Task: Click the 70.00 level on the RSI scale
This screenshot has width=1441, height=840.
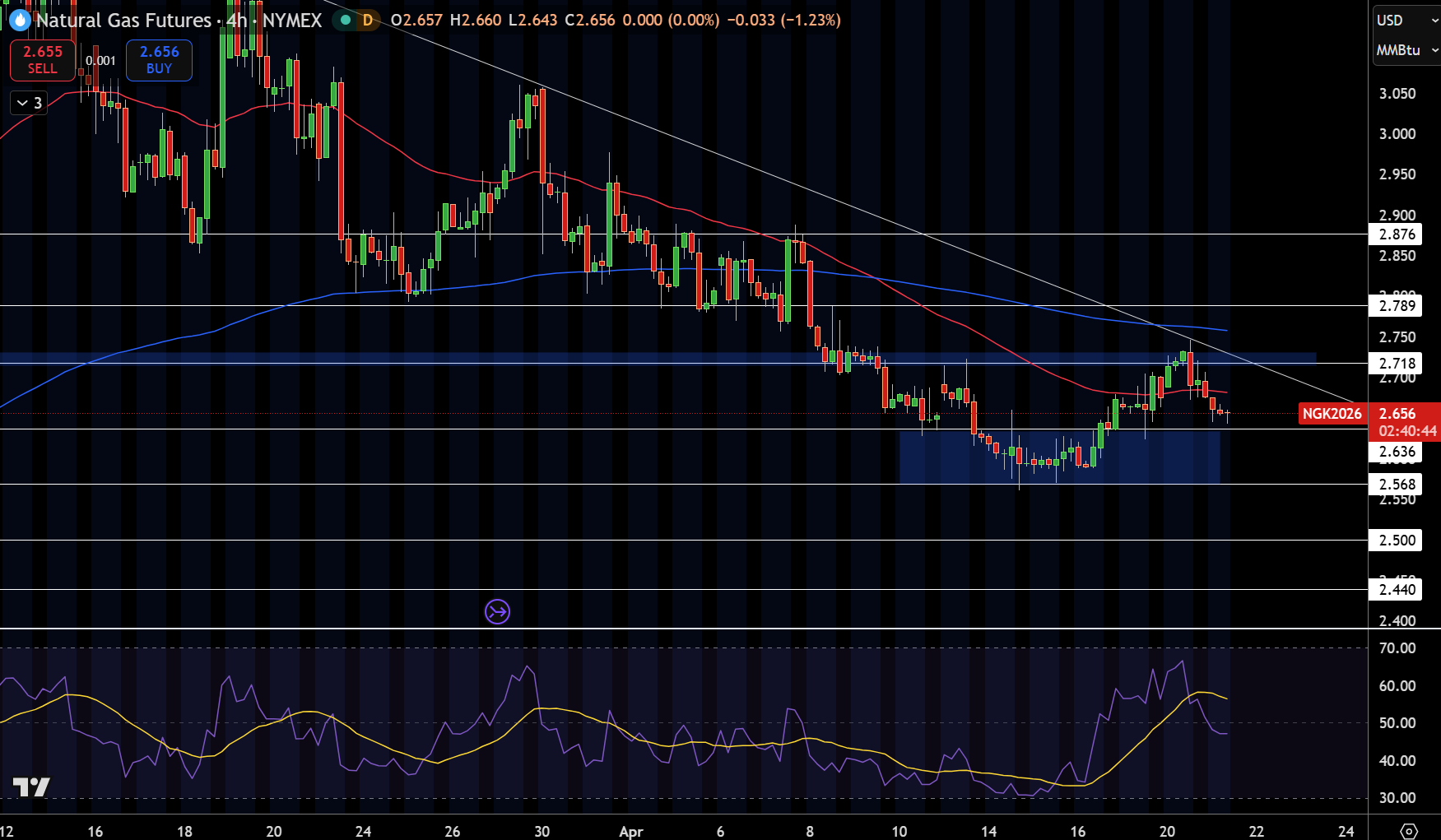Action: click(x=1397, y=648)
